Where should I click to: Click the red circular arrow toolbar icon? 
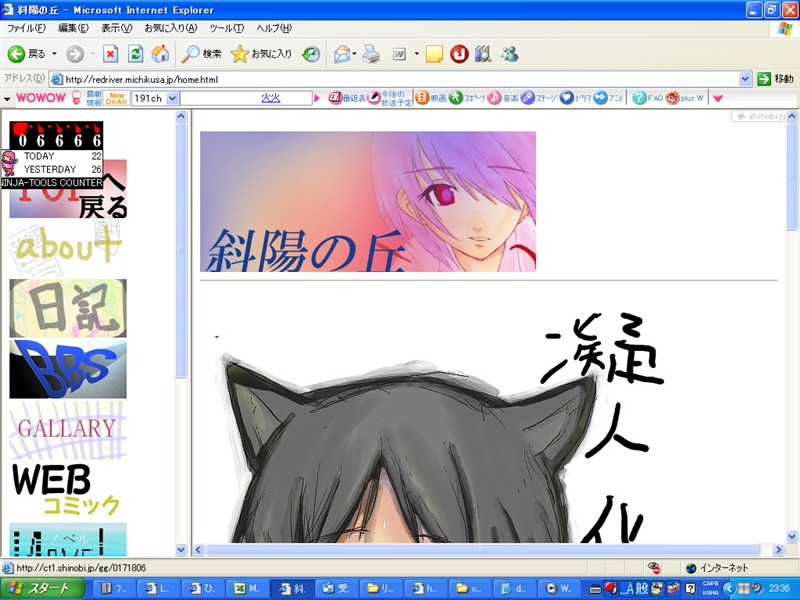(459, 54)
